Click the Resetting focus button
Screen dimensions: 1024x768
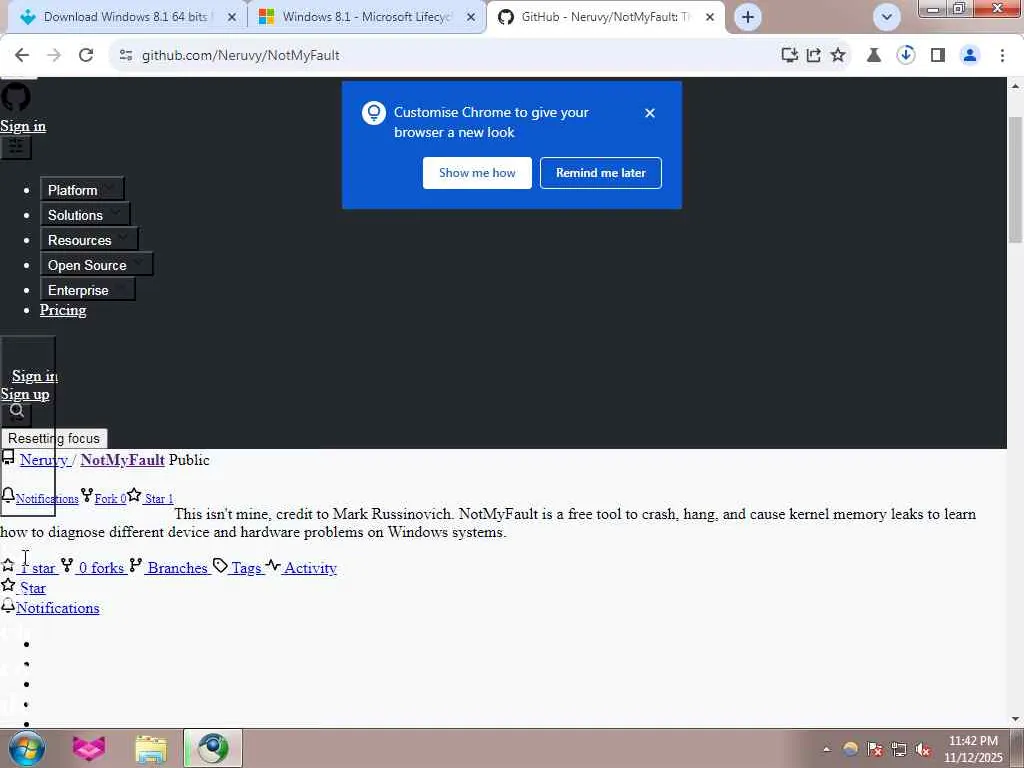point(54,438)
